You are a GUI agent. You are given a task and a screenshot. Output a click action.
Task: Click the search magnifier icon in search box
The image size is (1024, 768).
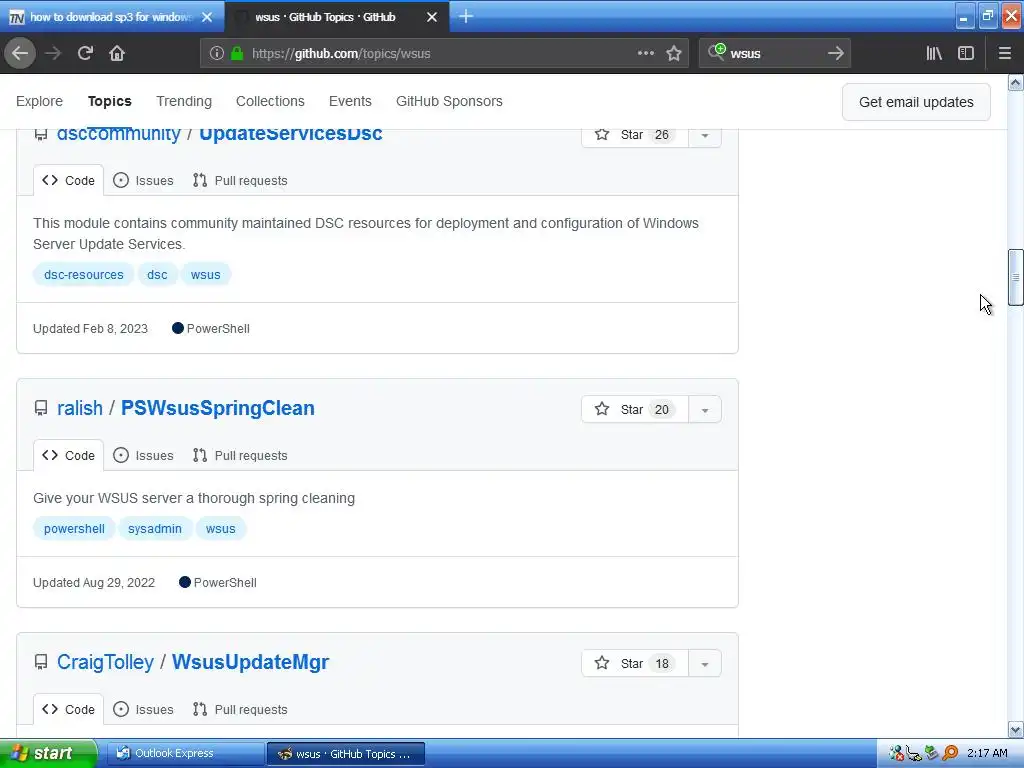point(716,52)
